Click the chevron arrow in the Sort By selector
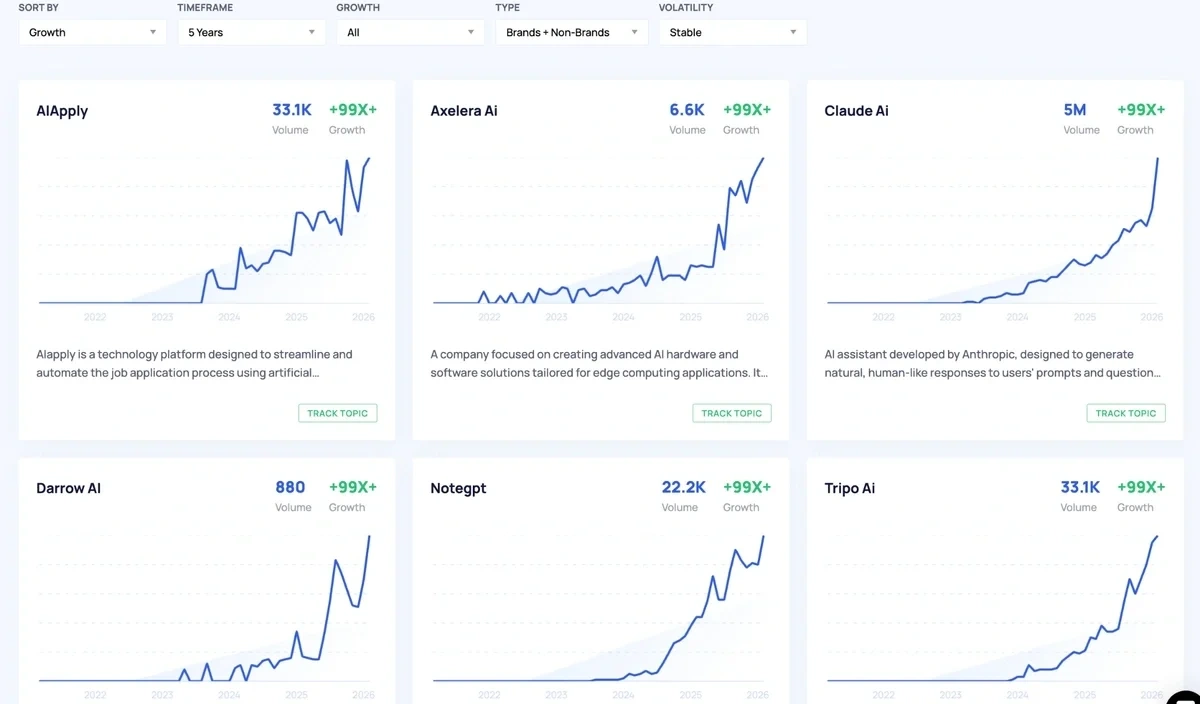1200x704 pixels. coord(154,32)
